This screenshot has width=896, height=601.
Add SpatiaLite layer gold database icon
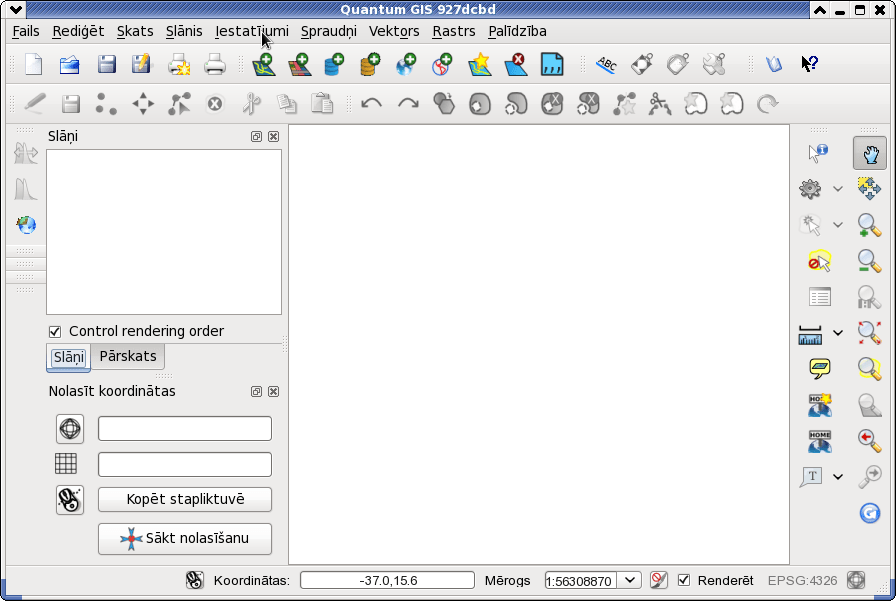click(370, 64)
